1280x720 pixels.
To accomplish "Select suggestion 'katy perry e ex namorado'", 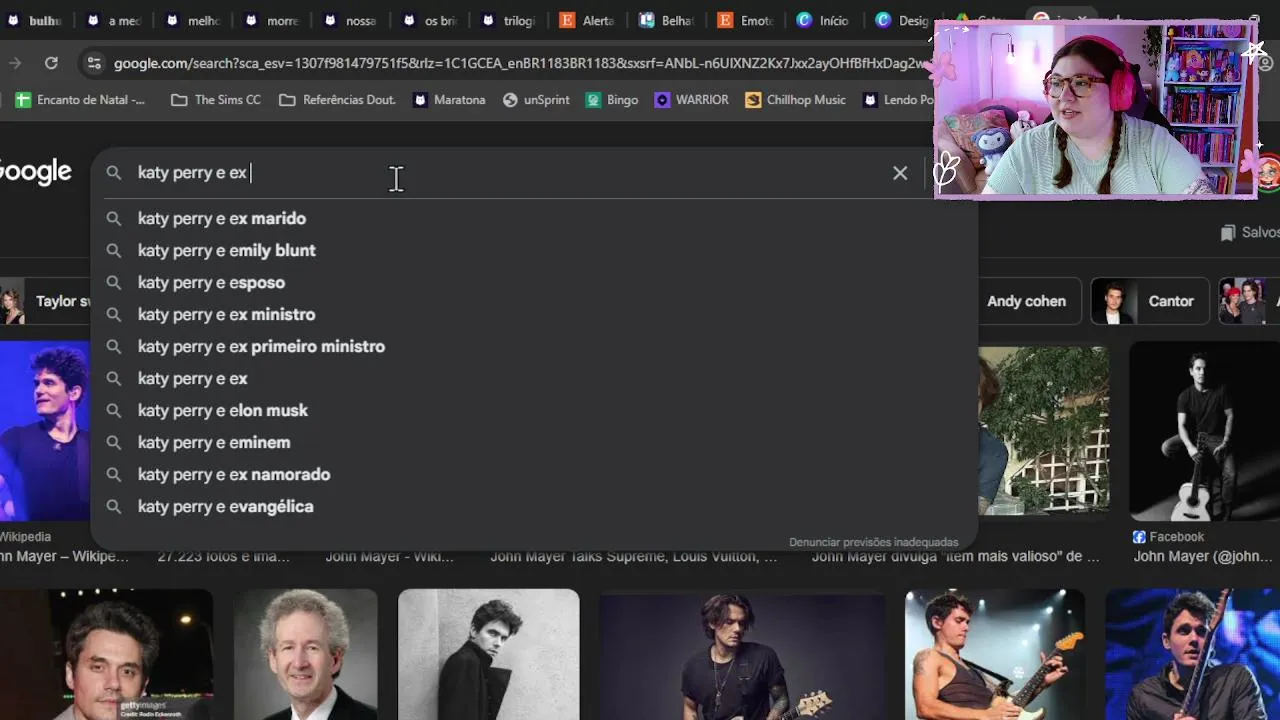I will click(533, 474).
